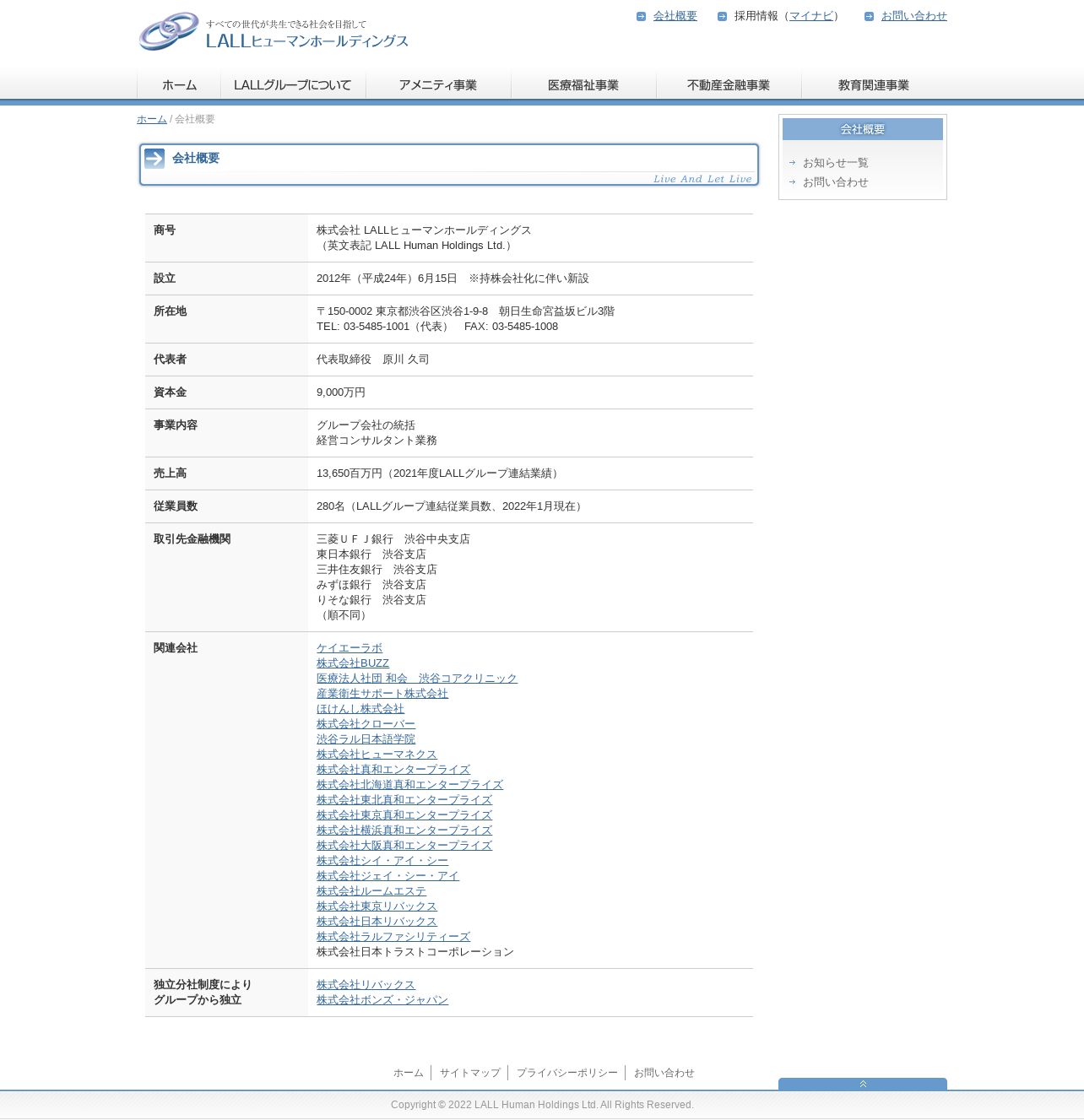
Task: Open 株式会社東北真和エンタープライズ link
Action: [x=404, y=800]
